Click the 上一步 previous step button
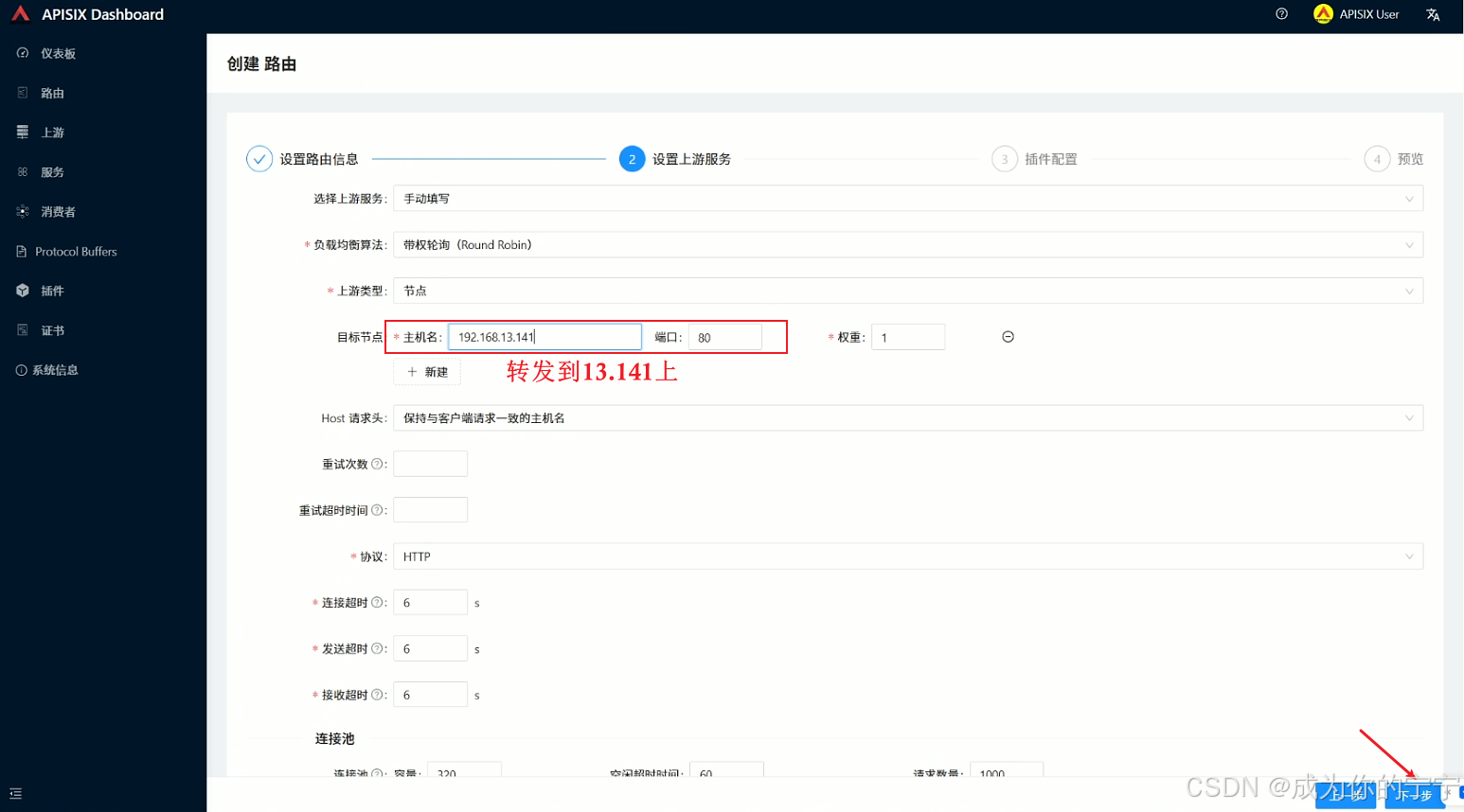Viewport: 1464px width, 812px height. click(1346, 795)
